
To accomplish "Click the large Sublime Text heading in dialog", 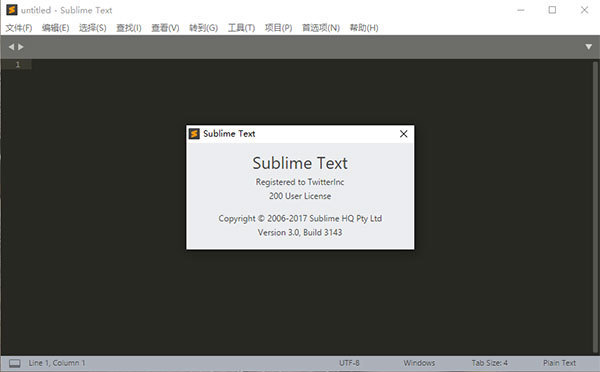I will pyautogui.click(x=300, y=163).
